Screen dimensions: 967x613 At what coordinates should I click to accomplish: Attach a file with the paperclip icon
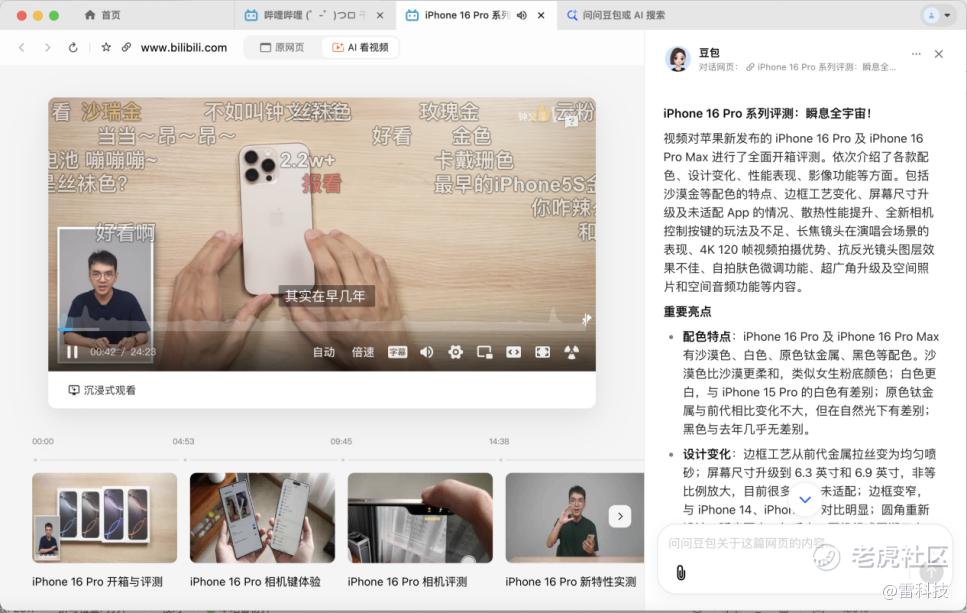click(680, 573)
